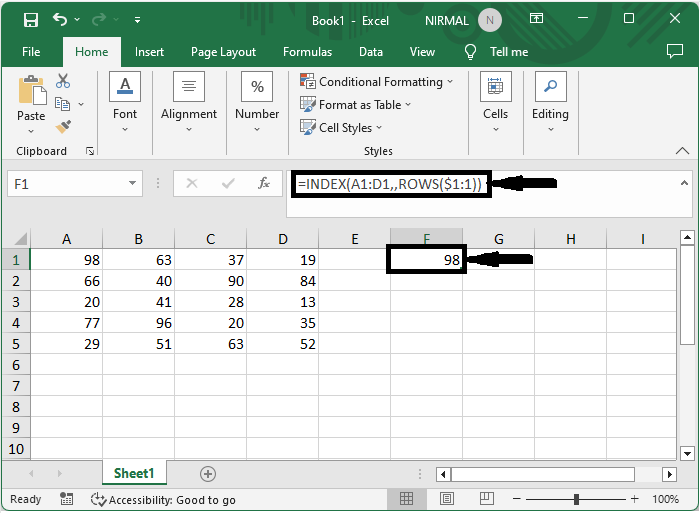Click the zoom slider handle
The height and width of the screenshot is (513, 700).
tap(576, 499)
